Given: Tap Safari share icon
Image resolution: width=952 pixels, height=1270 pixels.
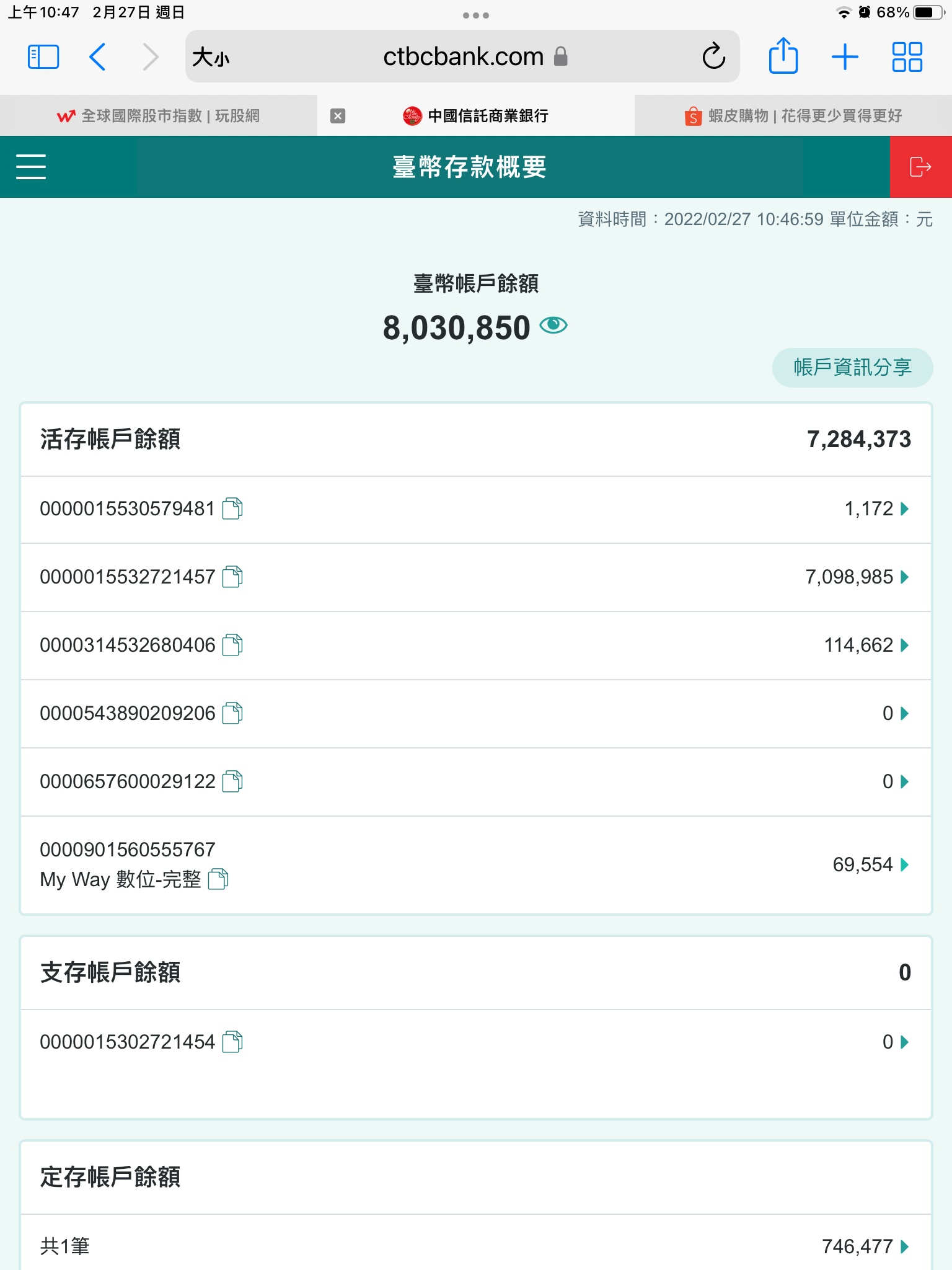Looking at the screenshot, I should [783, 57].
